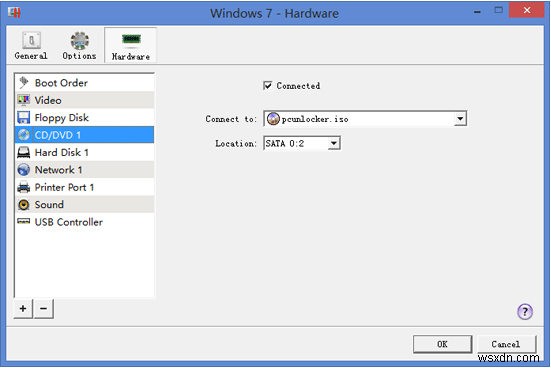Remove selected device with minus button

44,309
